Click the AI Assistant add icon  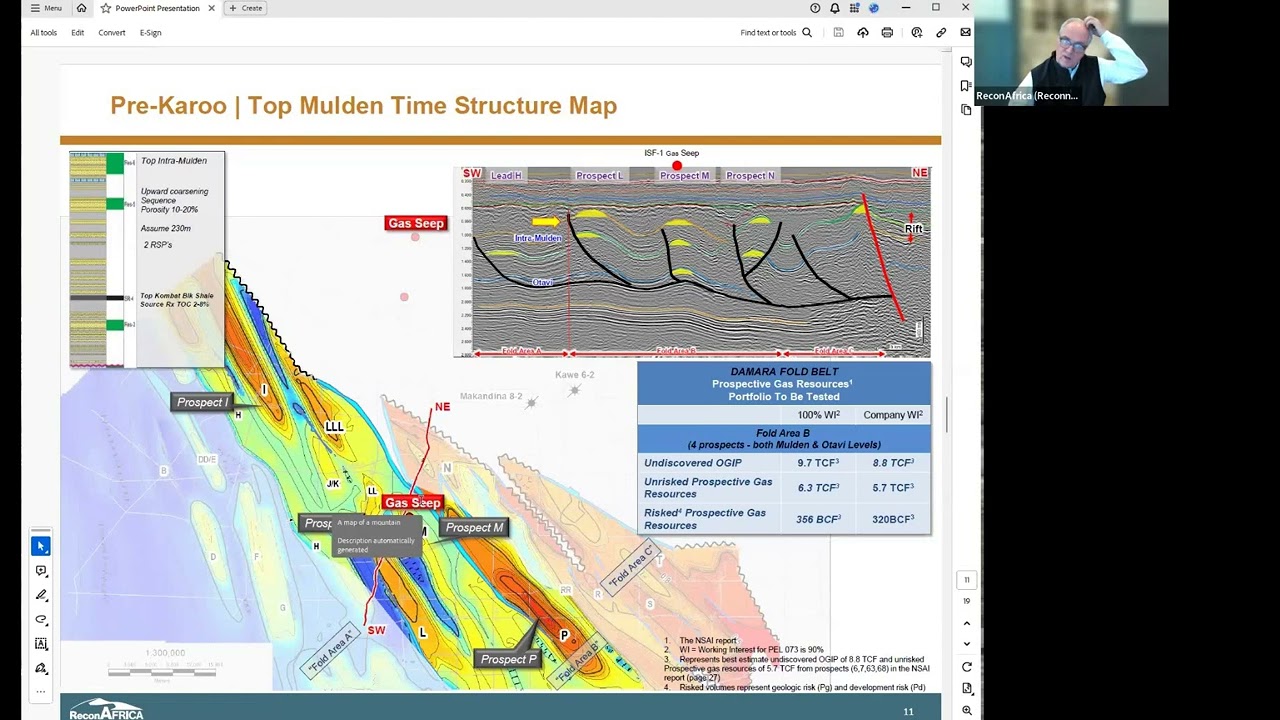[916, 33]
